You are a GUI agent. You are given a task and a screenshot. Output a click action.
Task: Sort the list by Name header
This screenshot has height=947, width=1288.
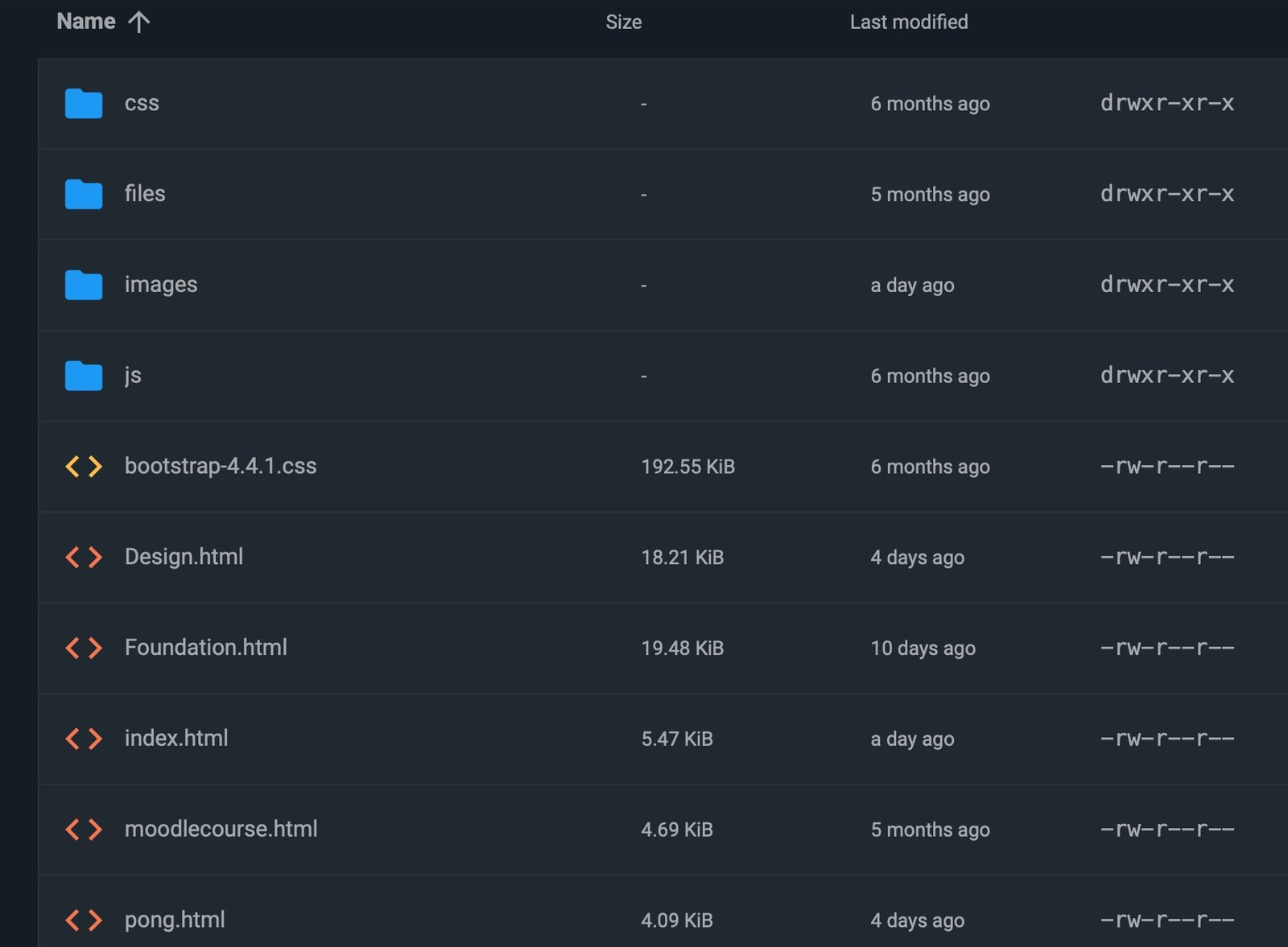[x=86, y=22]
